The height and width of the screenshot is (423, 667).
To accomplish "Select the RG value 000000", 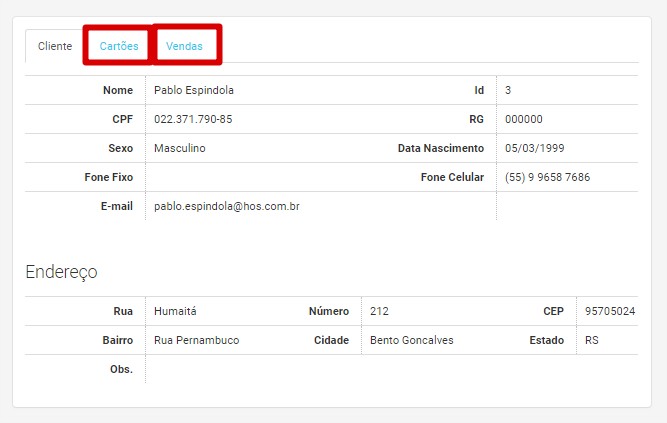I will click(524, 119).
